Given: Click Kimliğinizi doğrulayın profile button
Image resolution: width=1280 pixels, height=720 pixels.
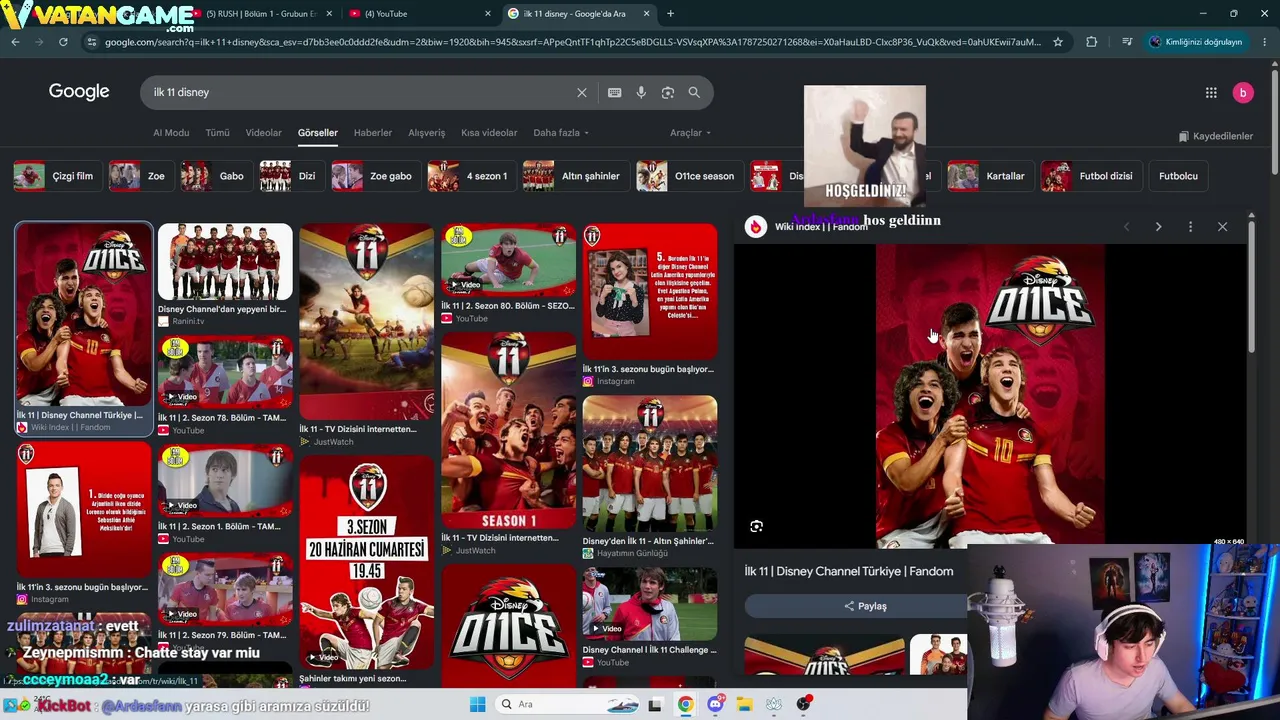Looking at the screenshot, I should (1195, 42).
